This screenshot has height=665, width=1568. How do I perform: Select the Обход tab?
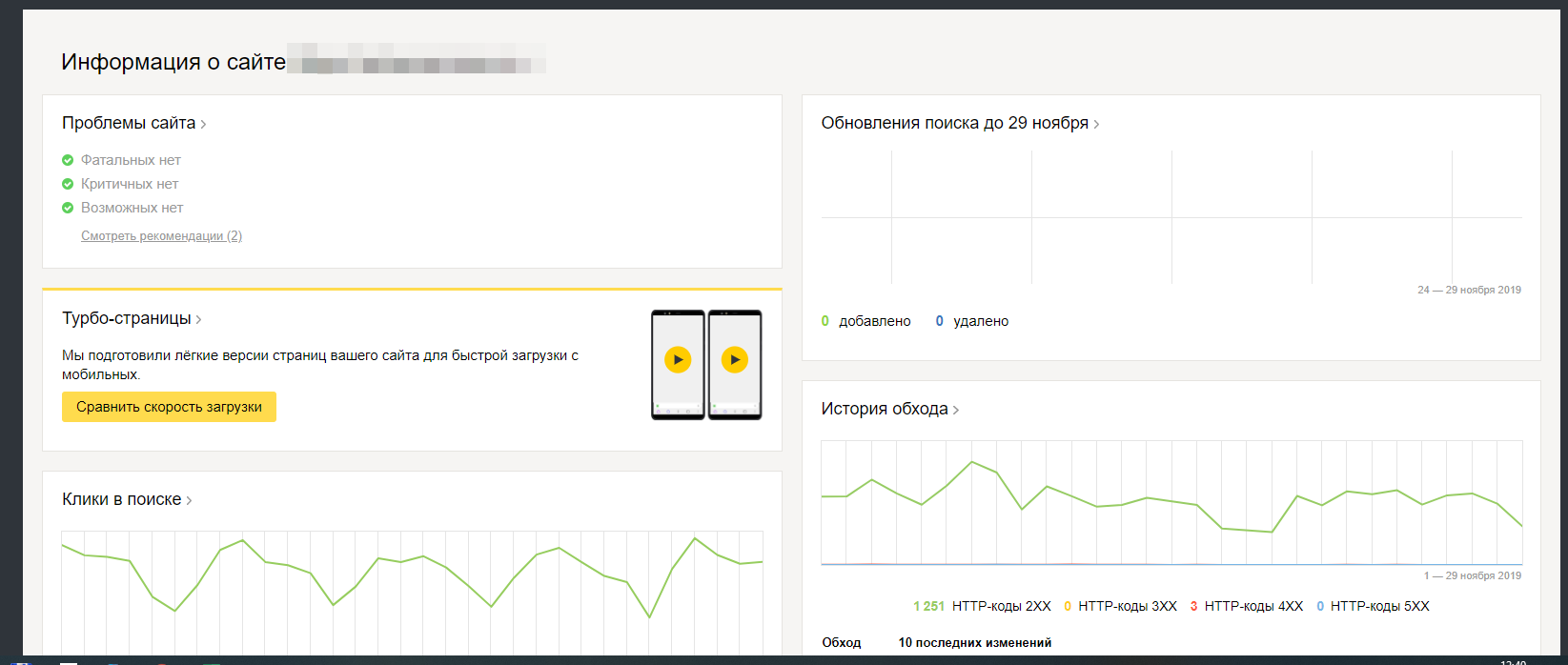841,642
